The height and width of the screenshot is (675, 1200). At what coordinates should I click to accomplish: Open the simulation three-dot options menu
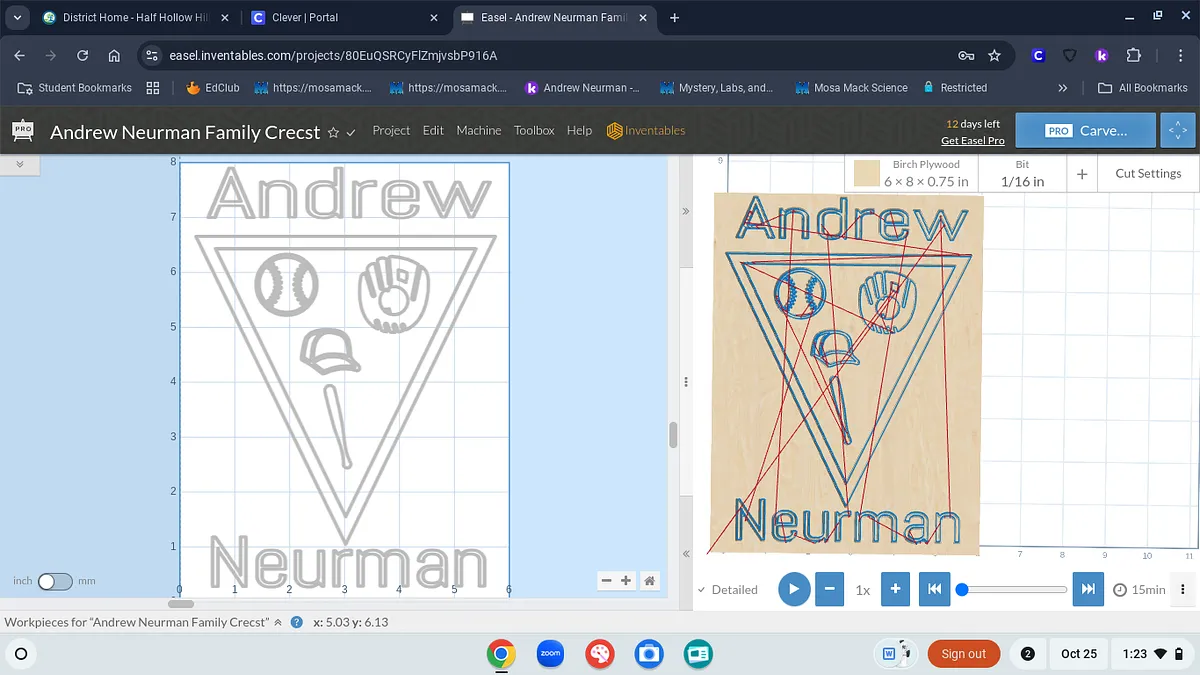[1183, 589]
